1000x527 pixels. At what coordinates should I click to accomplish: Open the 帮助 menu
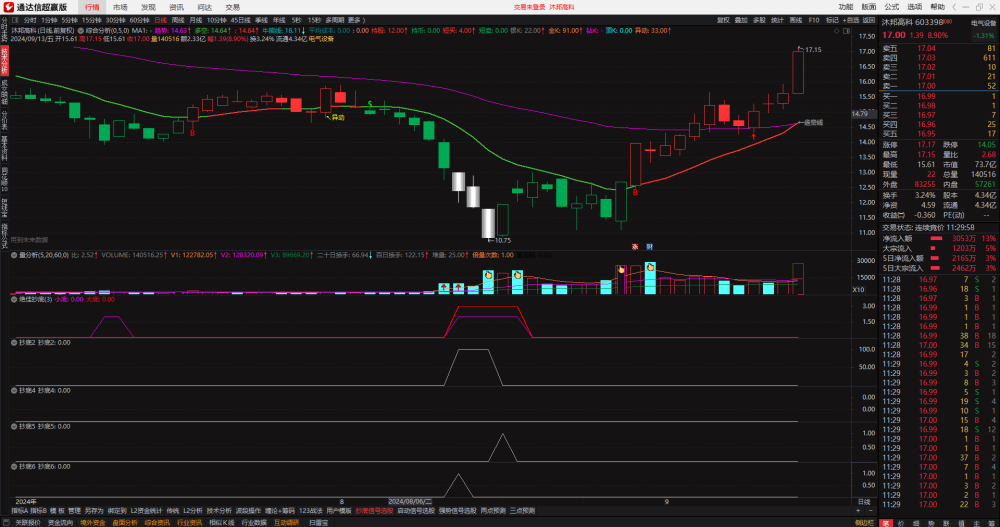coord(938,7)
